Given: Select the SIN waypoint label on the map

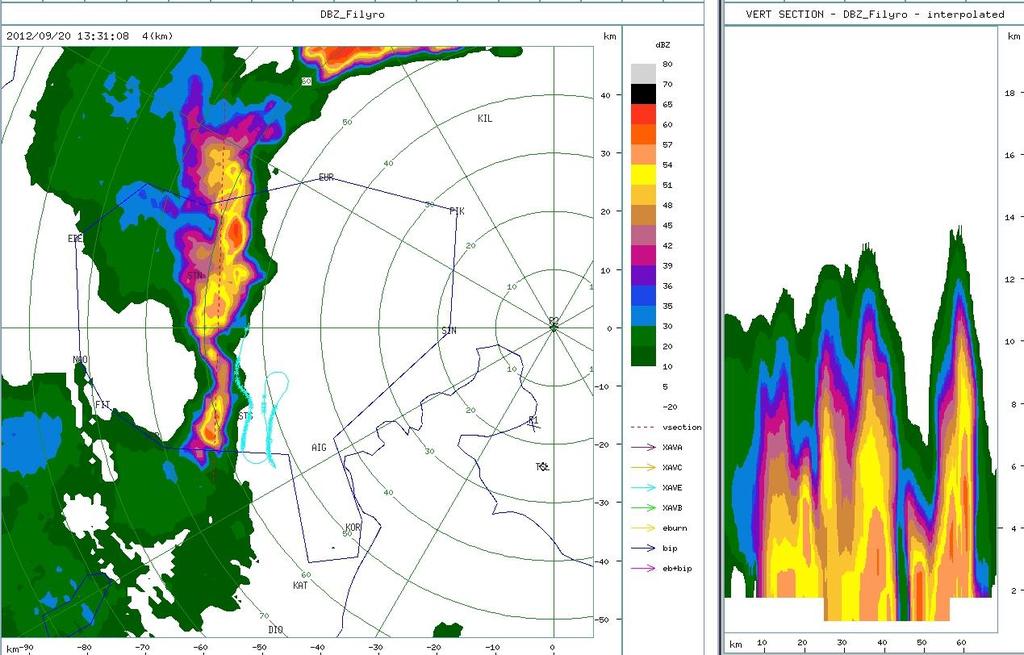Looking at the screenshot, I should tap(449, 331).
